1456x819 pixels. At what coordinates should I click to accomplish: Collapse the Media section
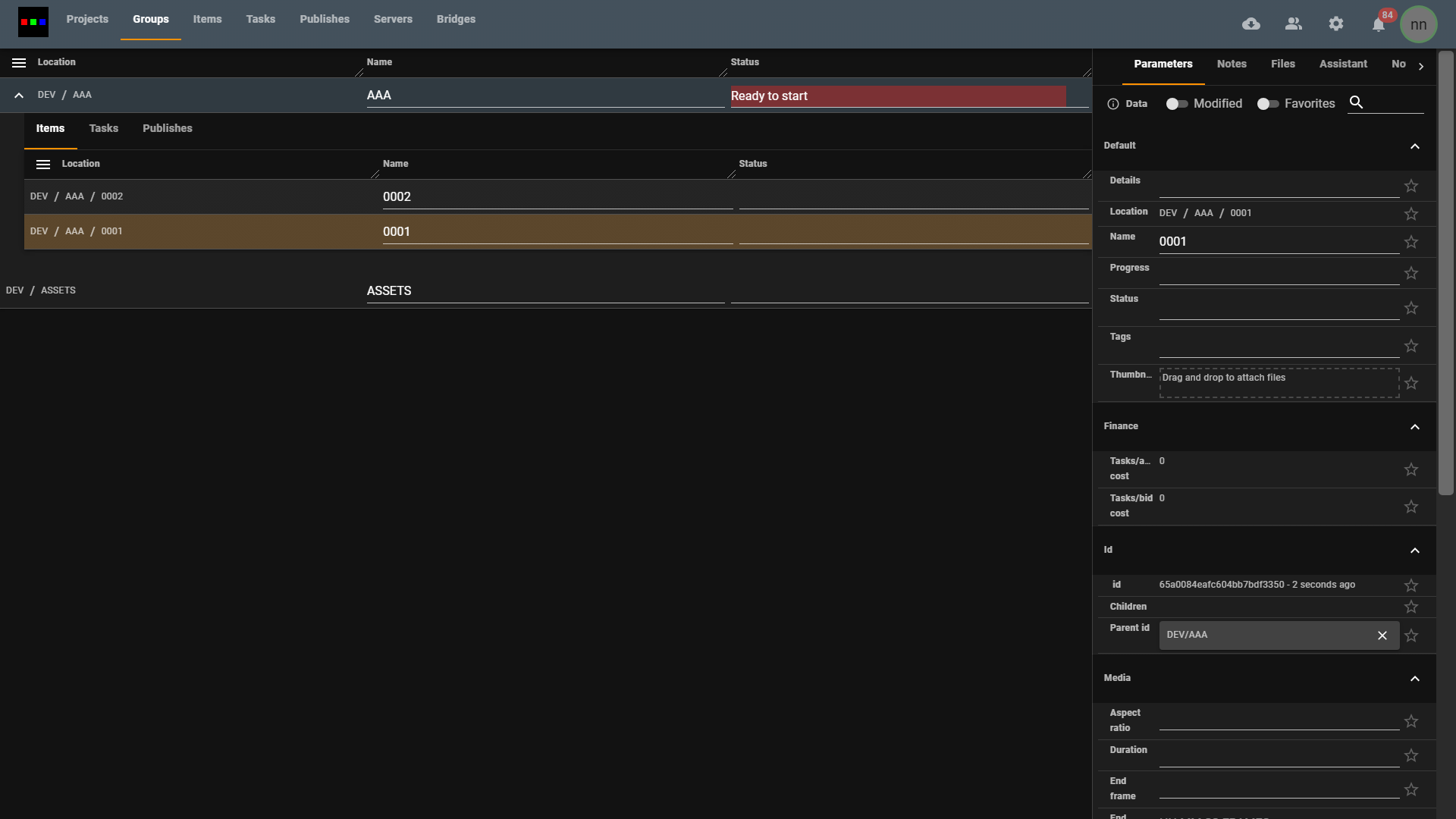[1415, 679]
